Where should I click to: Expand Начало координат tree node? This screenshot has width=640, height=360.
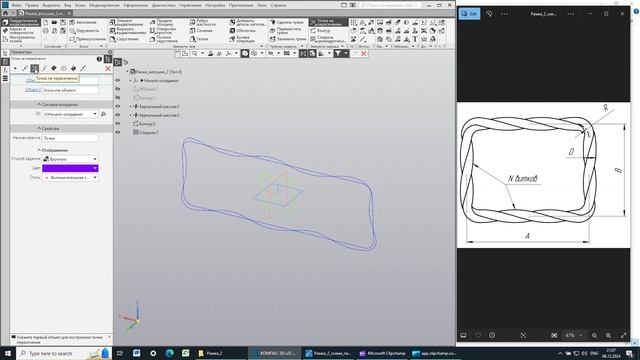[x=131, y=80]
